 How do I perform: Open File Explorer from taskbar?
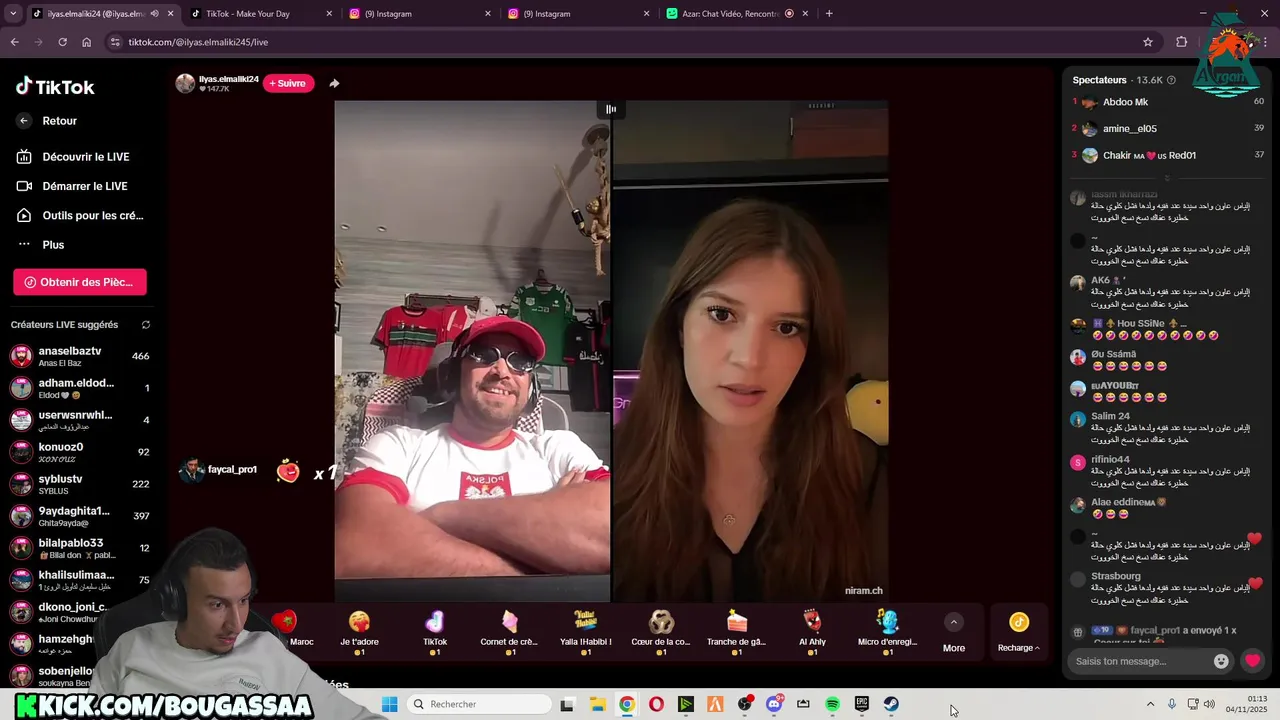click(597, 704)
